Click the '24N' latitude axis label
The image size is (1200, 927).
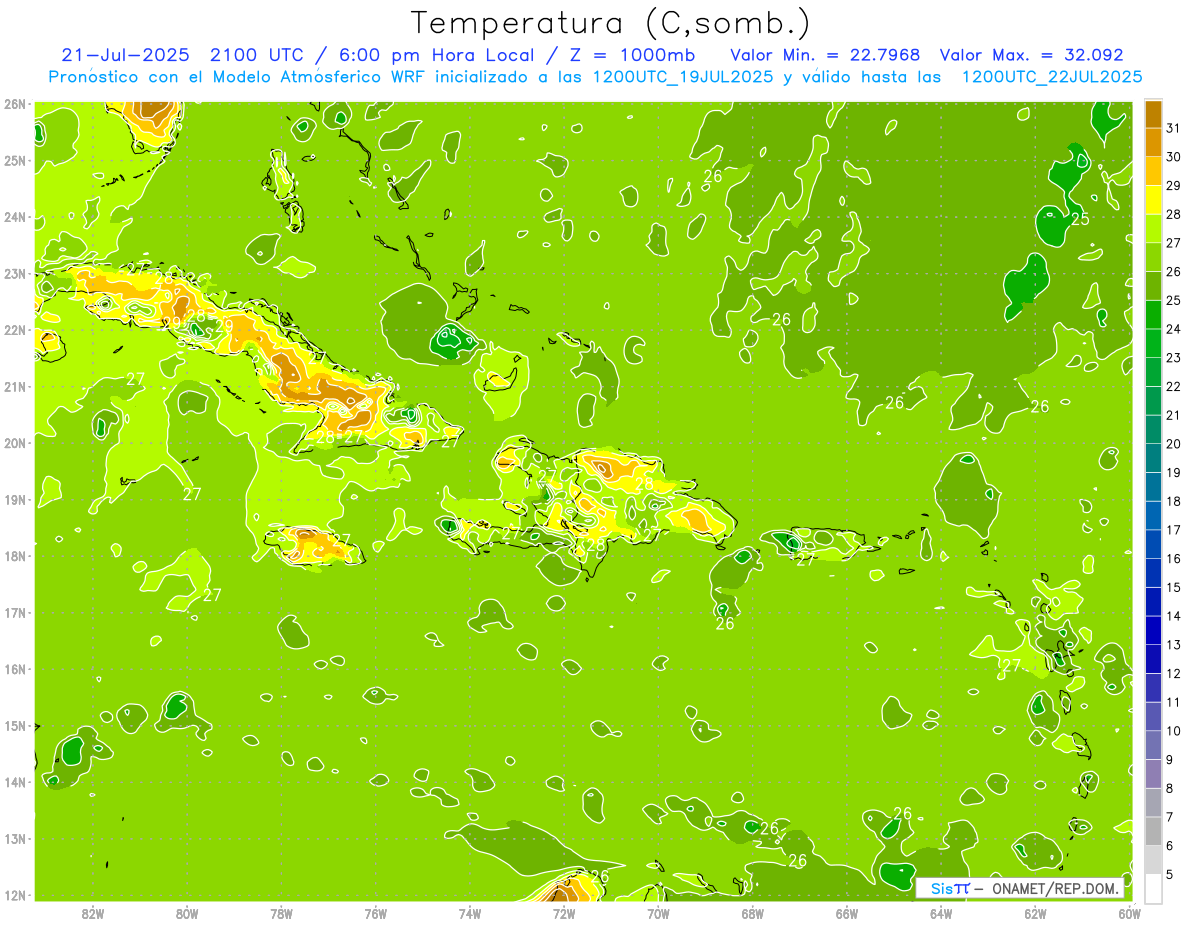(x=15, y=217)
